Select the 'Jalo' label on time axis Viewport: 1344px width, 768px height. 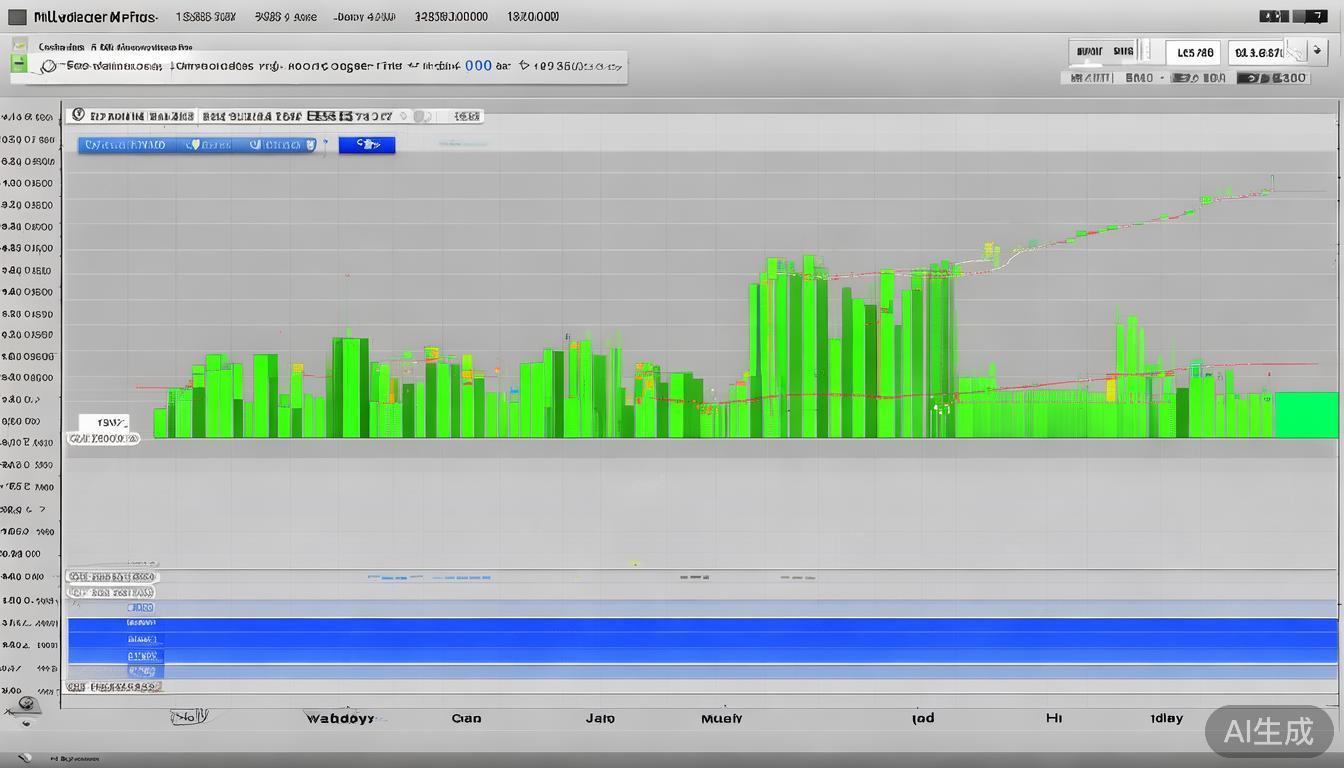point(600,718)
